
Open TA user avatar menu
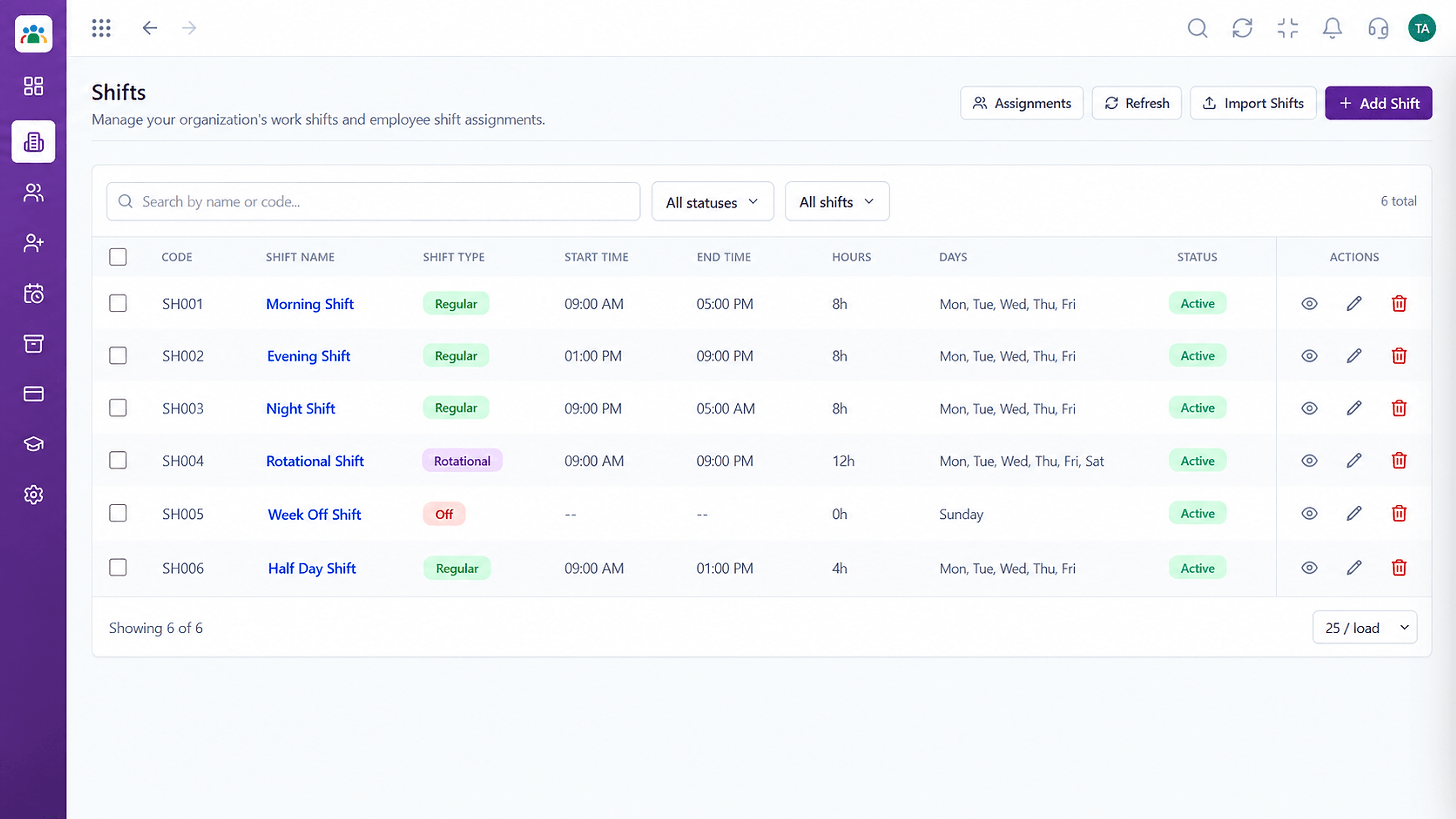coord(1422,28)
